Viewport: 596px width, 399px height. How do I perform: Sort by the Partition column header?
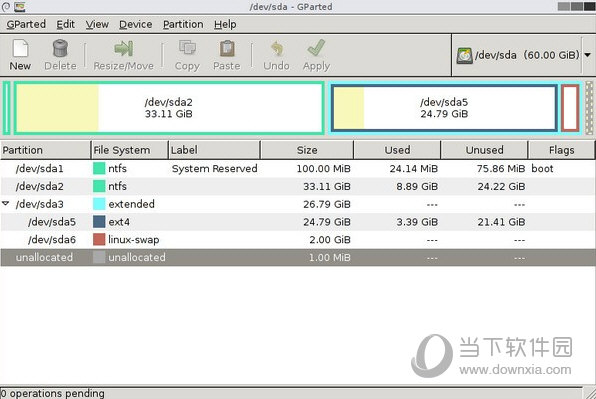[45, 150]
